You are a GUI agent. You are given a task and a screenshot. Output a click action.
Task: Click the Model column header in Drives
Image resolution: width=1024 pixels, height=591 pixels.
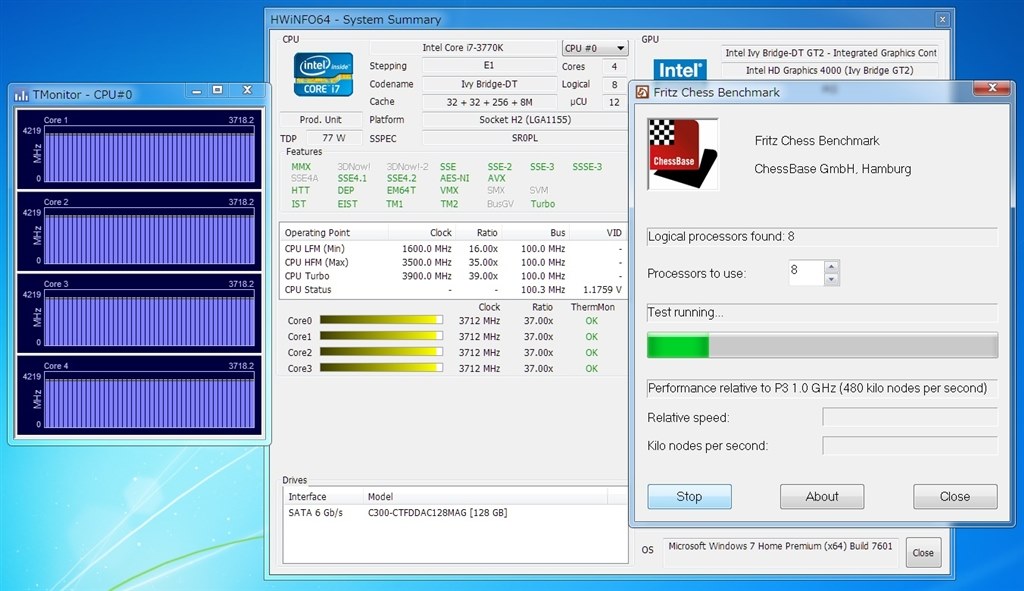click(x=484, y=496)
